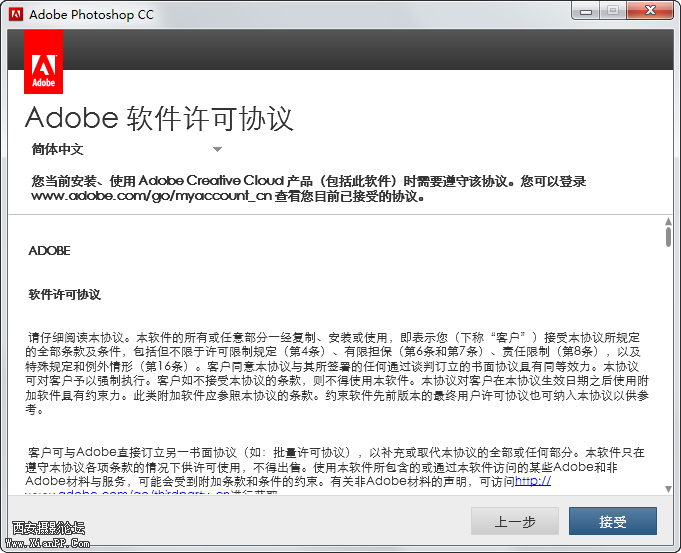Click the Adobe 软件许可协议 heading
Screen dimensions: 681x553
click(158, 118)
